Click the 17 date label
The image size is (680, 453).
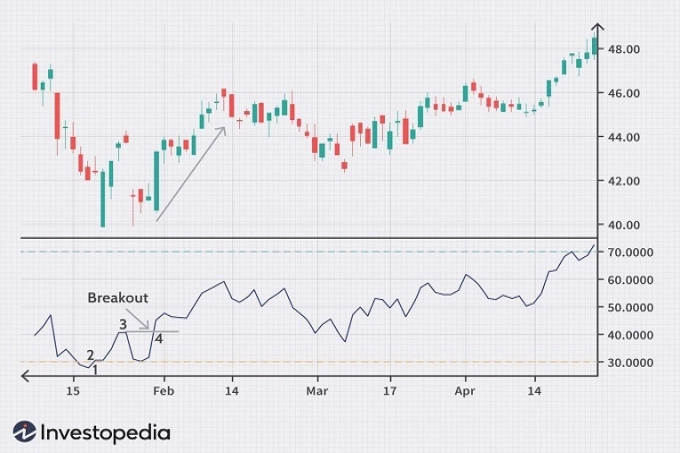pyautogui.click(x=390, y=391)
